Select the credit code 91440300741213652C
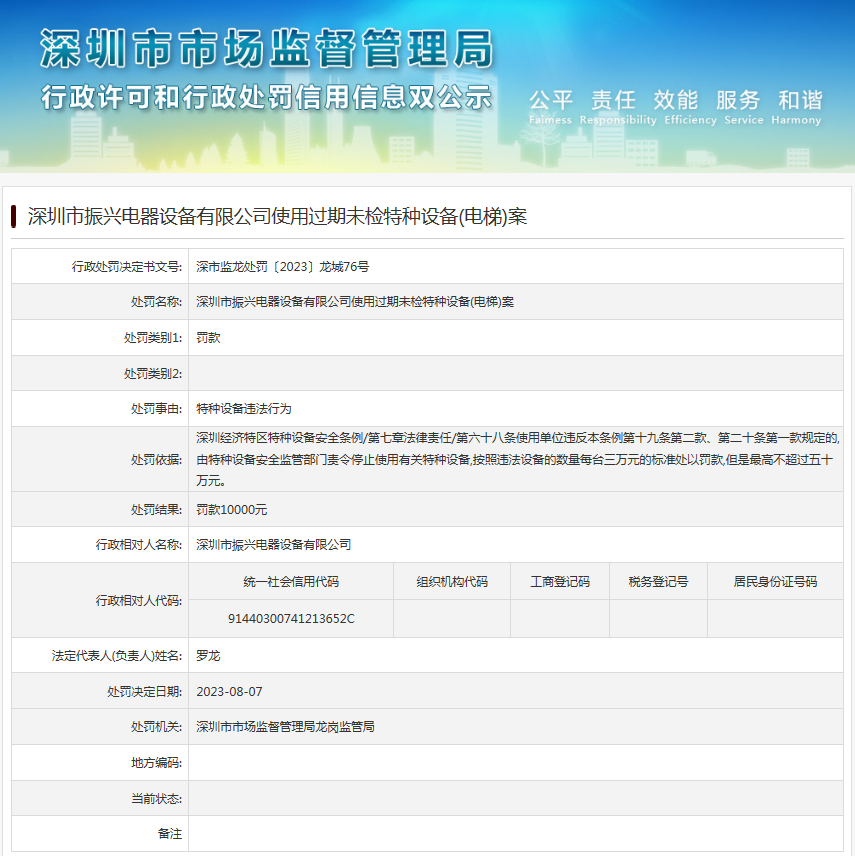The height and width of the screenshot is (856, 855). coord(291,618)
